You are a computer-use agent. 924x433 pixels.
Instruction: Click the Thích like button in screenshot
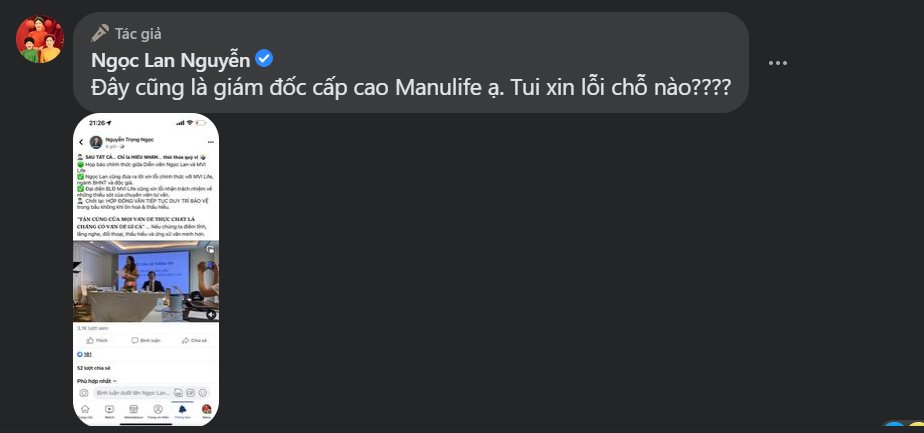tap(98, 341)
